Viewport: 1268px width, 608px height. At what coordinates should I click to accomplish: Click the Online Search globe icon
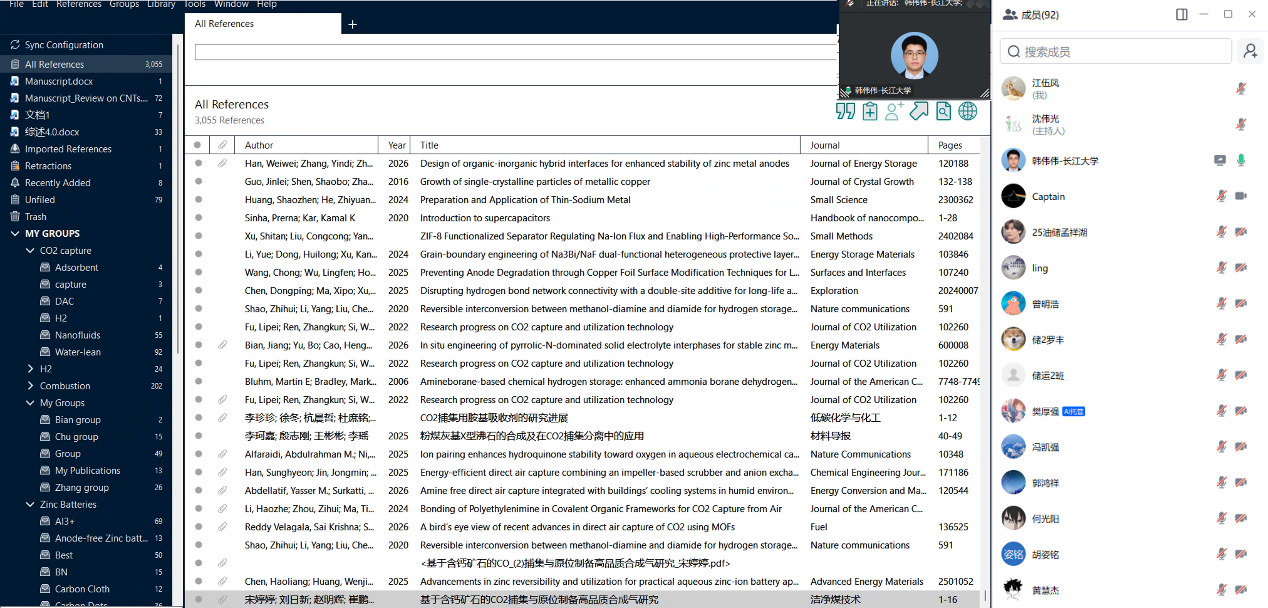point(967,112)
